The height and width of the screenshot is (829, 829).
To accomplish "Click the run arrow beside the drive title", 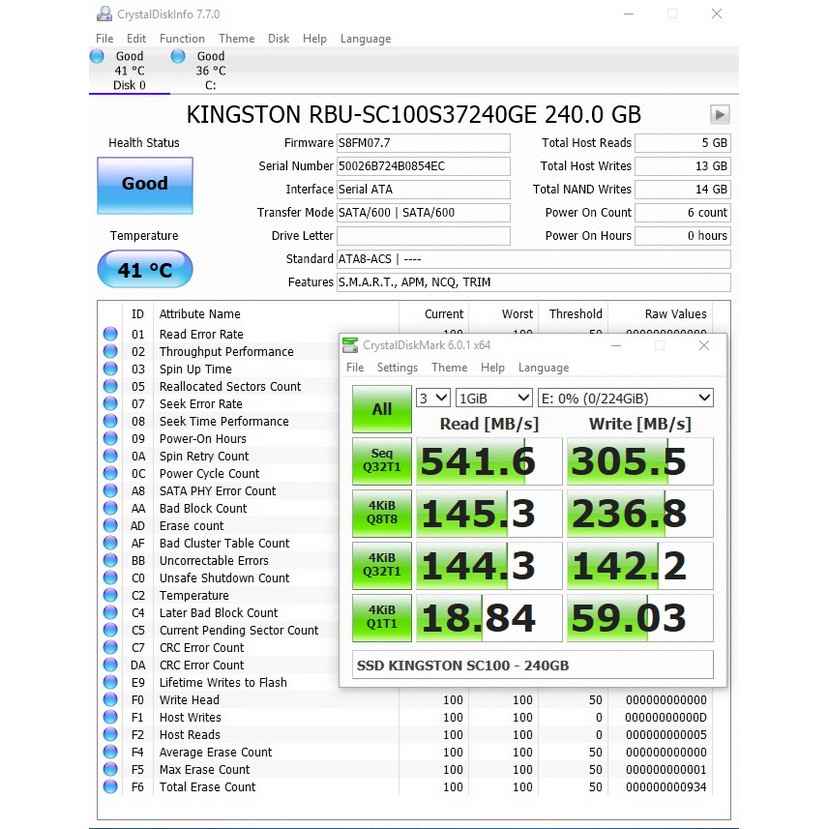I will (720, 114).
